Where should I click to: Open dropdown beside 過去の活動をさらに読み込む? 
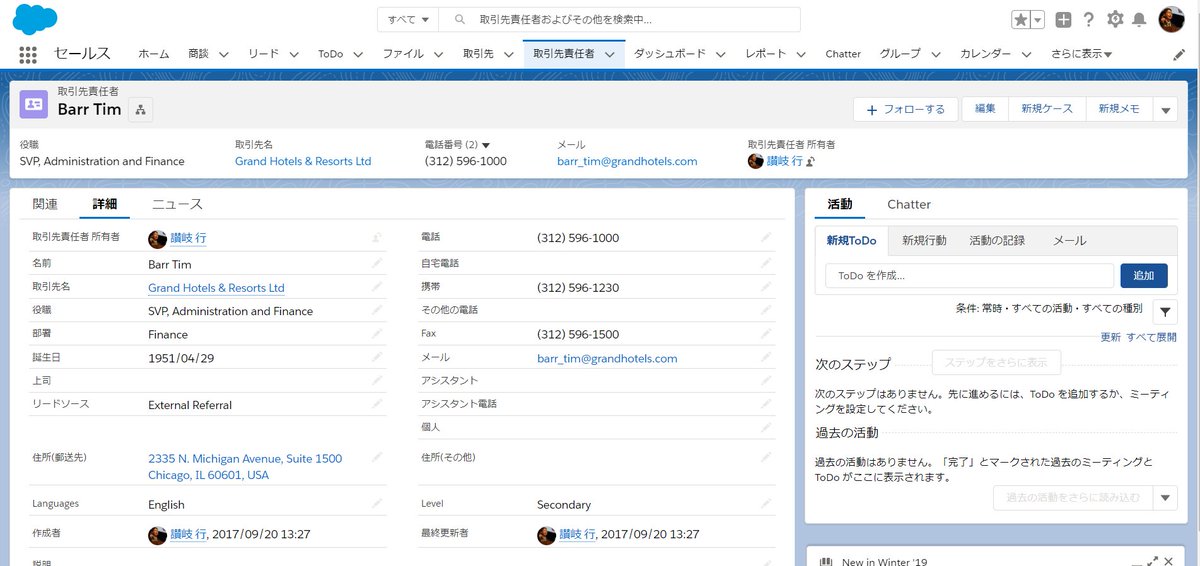point(1166,498)
